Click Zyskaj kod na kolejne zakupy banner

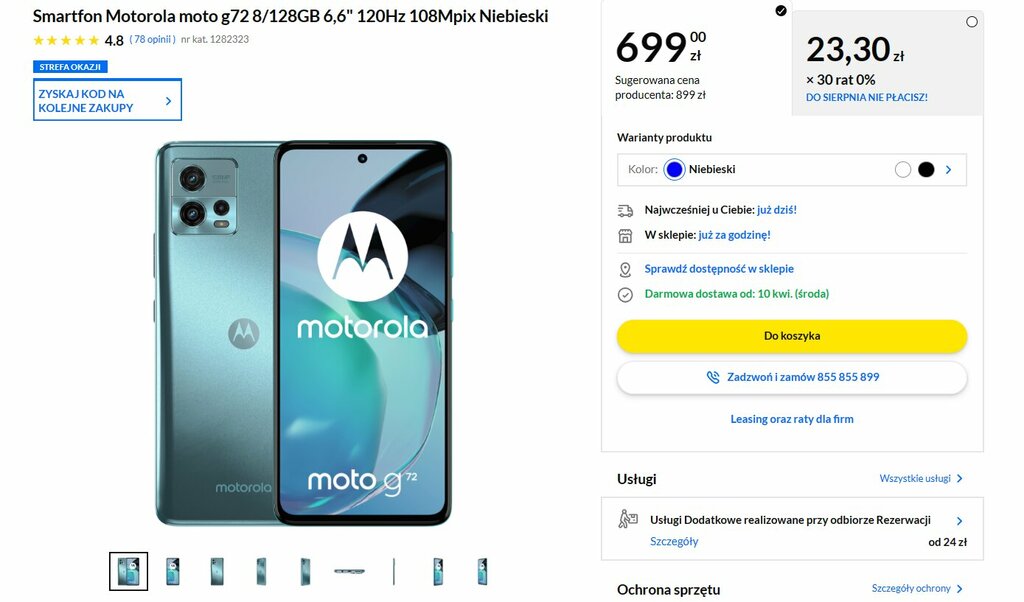pos(107,100)
